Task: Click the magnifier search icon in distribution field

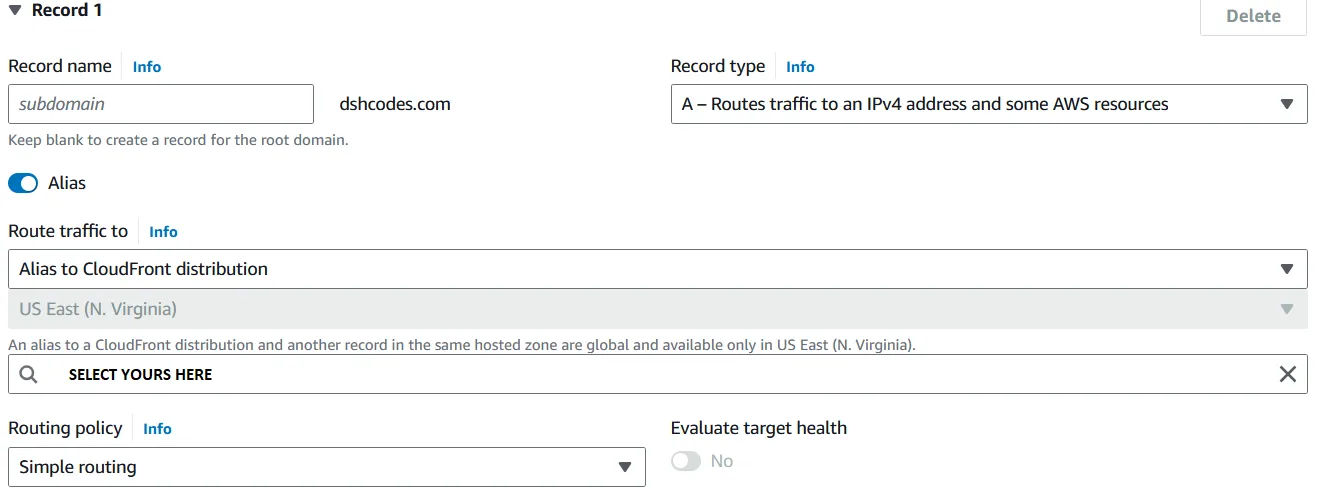Action: [x=28, y=374]
